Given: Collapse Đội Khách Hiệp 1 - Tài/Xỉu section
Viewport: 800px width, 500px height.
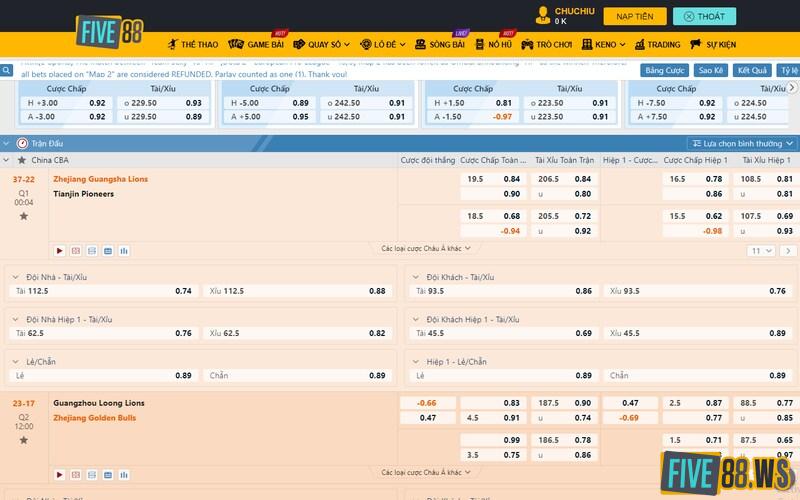Looking at the screenshot, I should [x=415, y=319].
